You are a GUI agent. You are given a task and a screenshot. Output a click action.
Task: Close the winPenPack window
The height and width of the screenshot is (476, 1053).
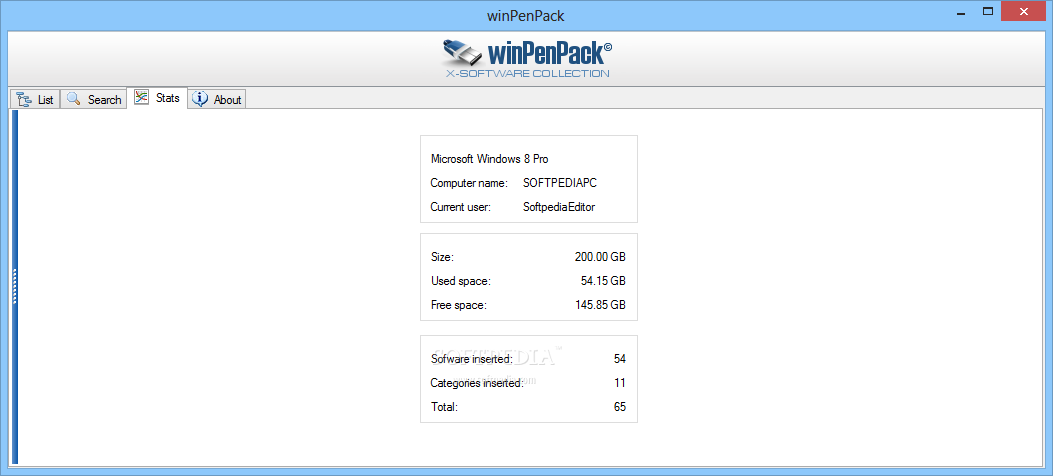pos(1023,11)
